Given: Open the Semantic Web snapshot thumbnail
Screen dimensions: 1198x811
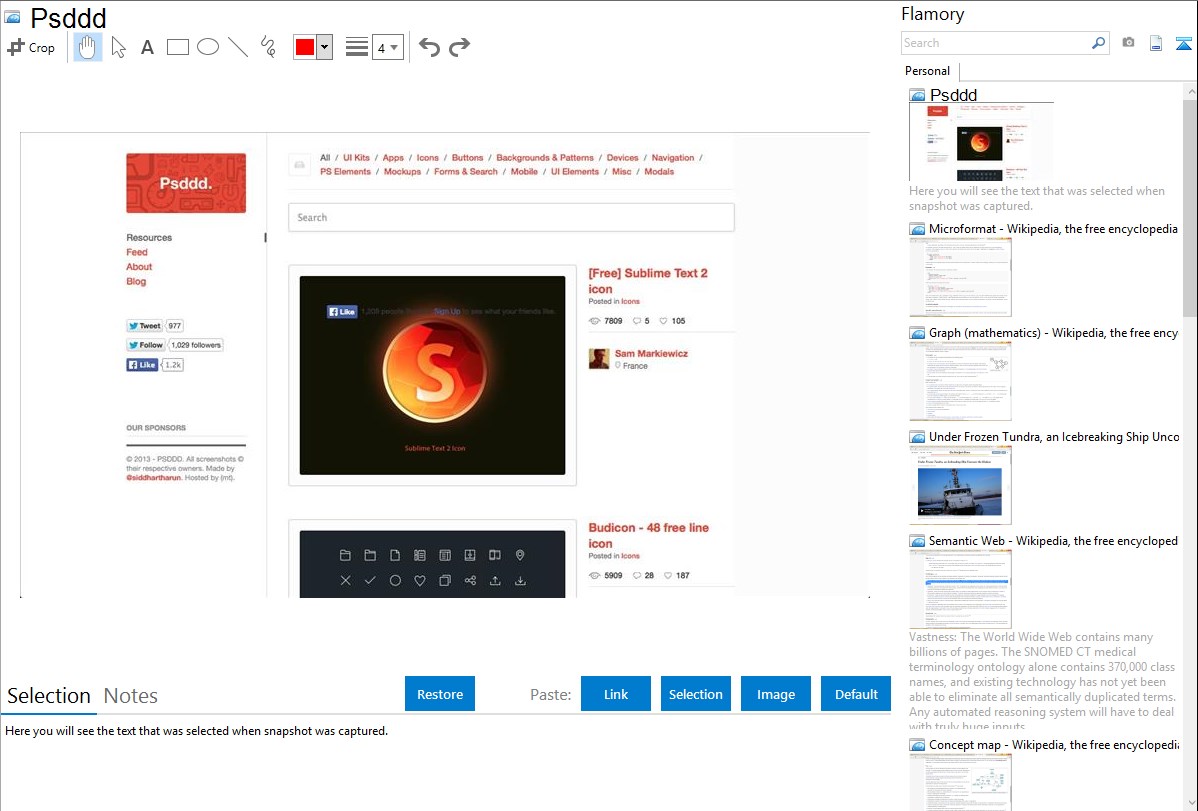Looking at the screenshot, I should (x=960, y=589).
